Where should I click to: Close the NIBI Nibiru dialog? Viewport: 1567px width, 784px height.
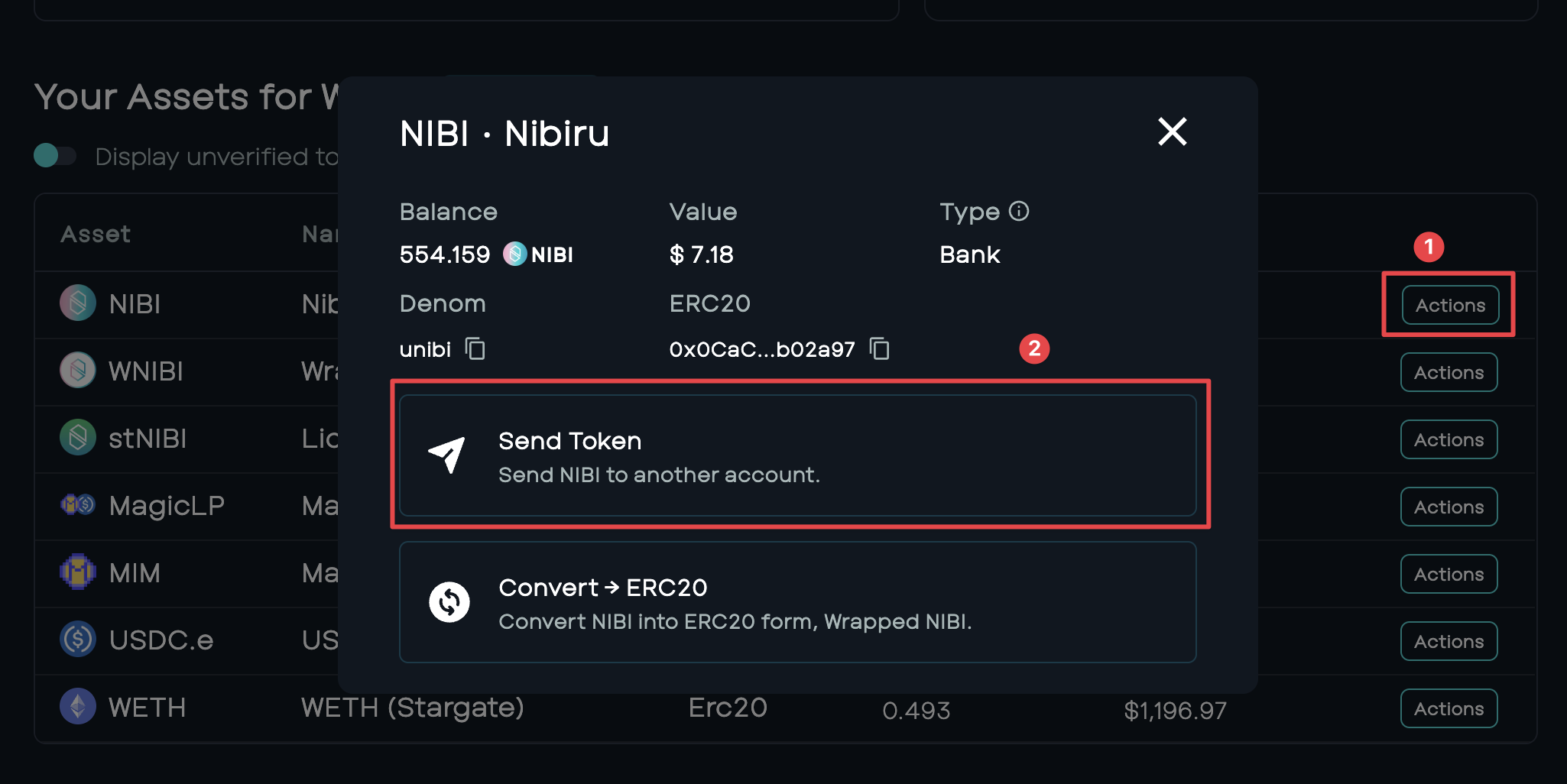[1172, 131]
